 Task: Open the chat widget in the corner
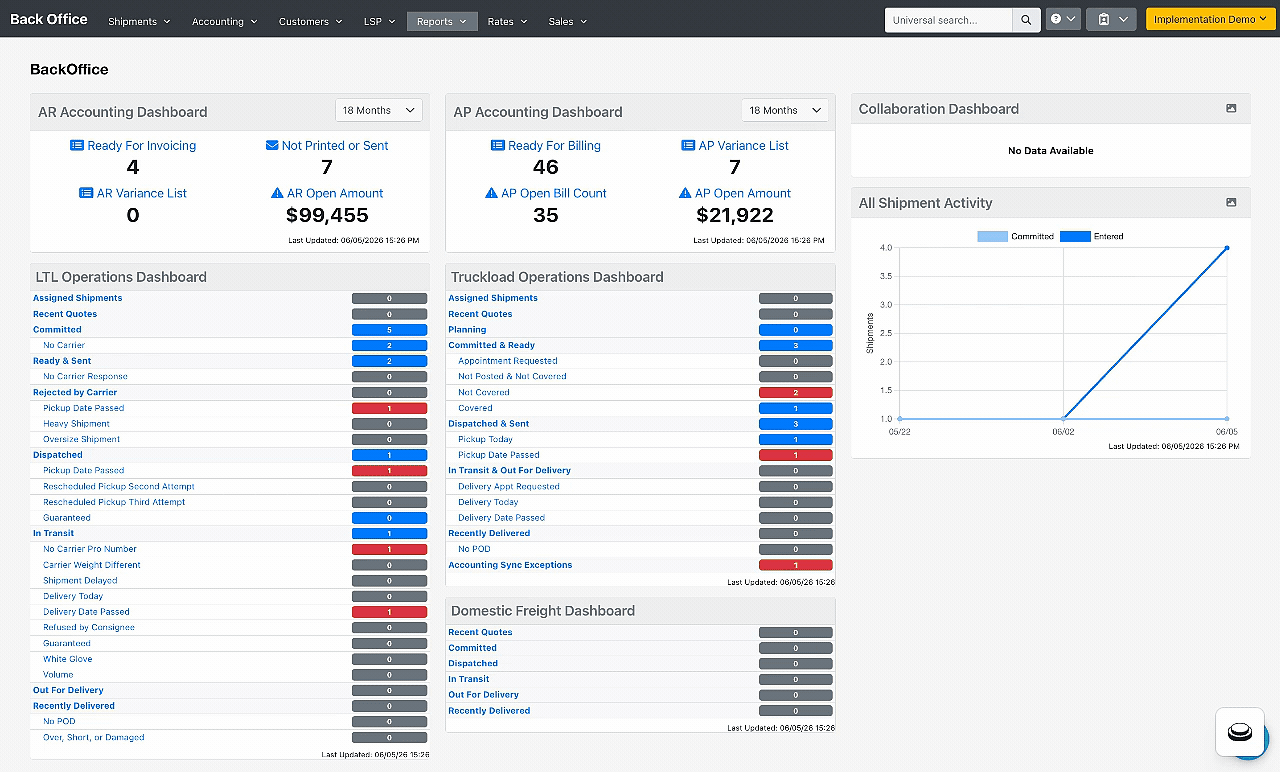[x=1240, y=732]
